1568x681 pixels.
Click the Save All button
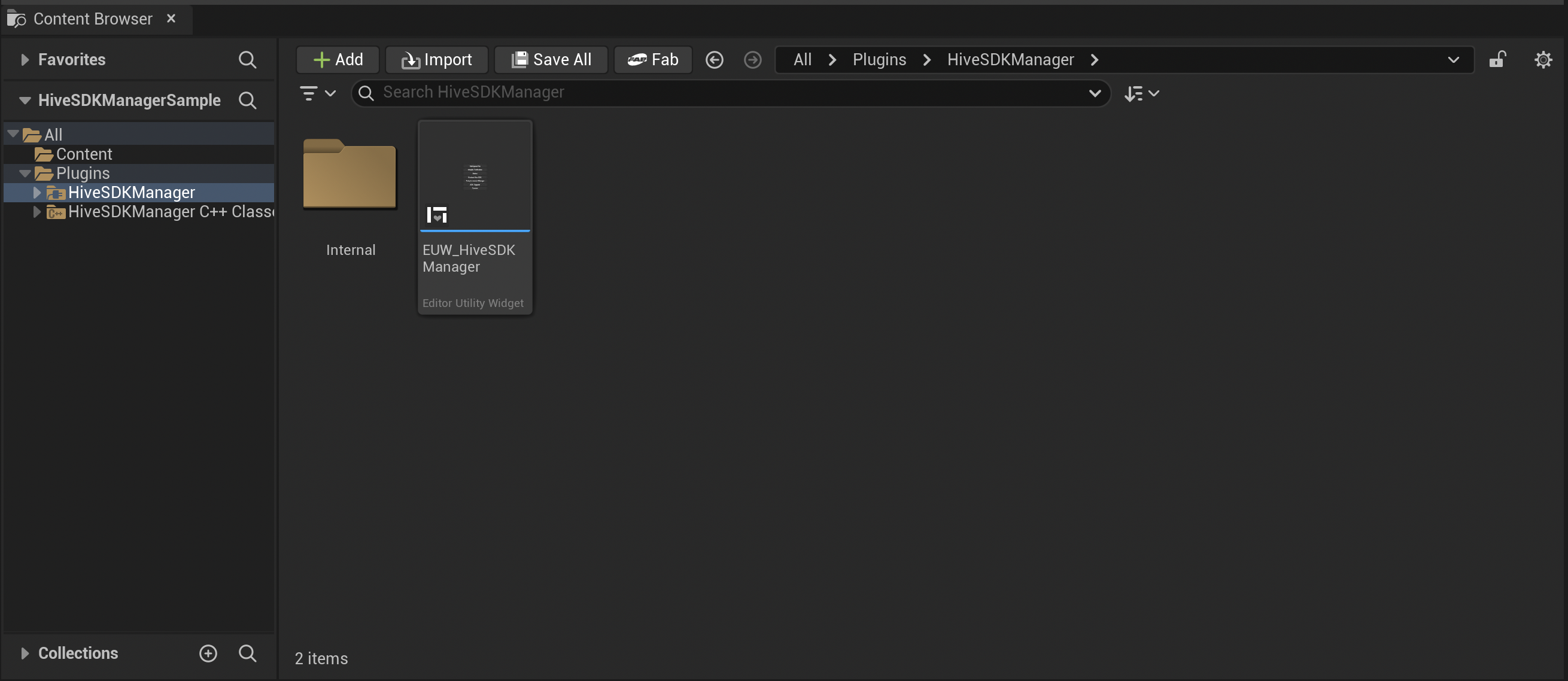551,60
